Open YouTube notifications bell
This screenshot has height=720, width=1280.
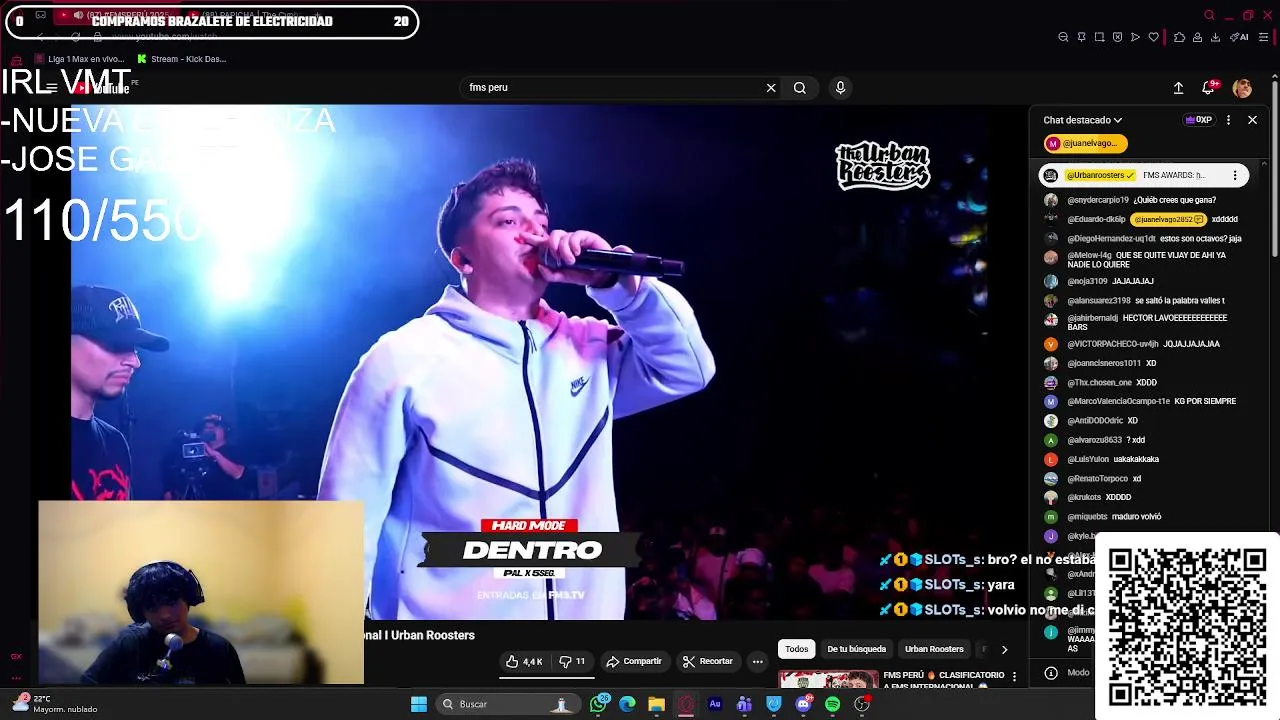1208,88
